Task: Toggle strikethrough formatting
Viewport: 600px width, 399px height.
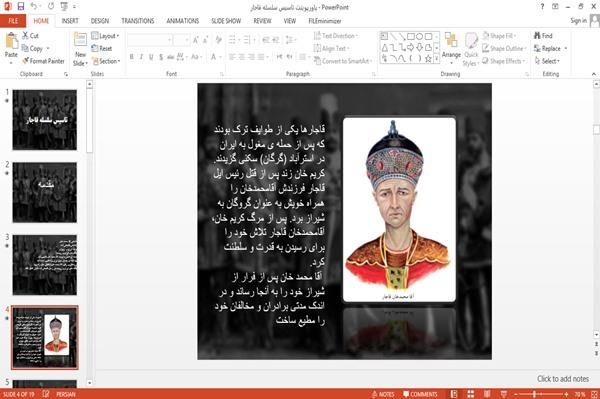Action: [170, 57]
